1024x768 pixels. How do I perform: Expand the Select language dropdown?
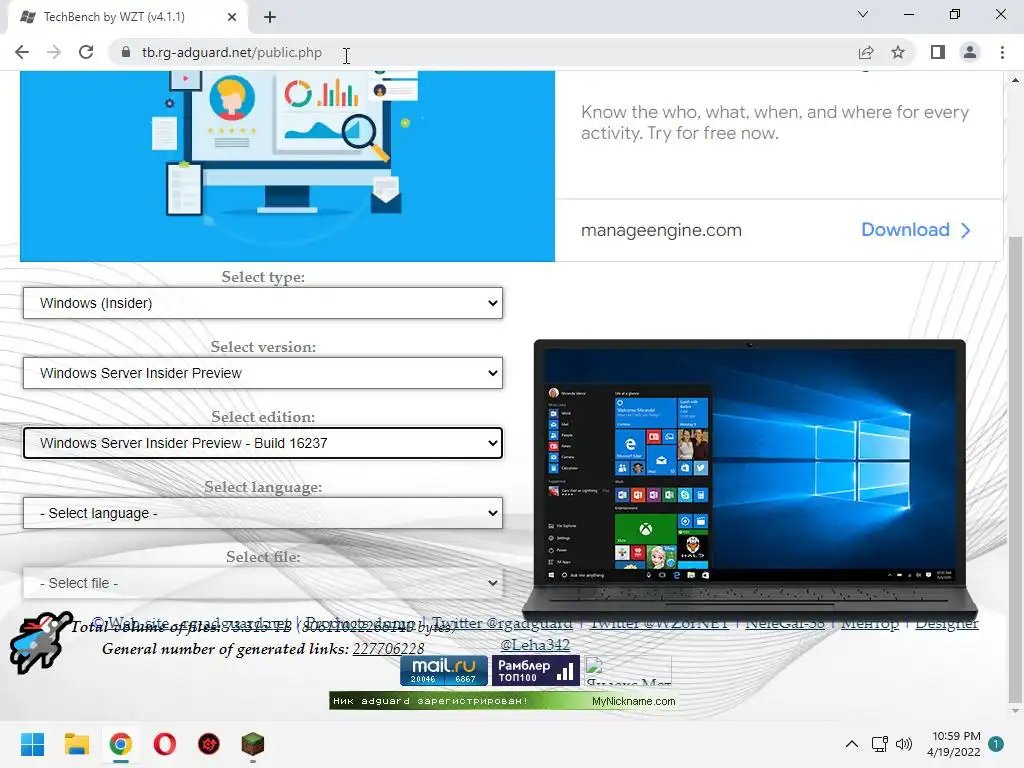[263, 513]
